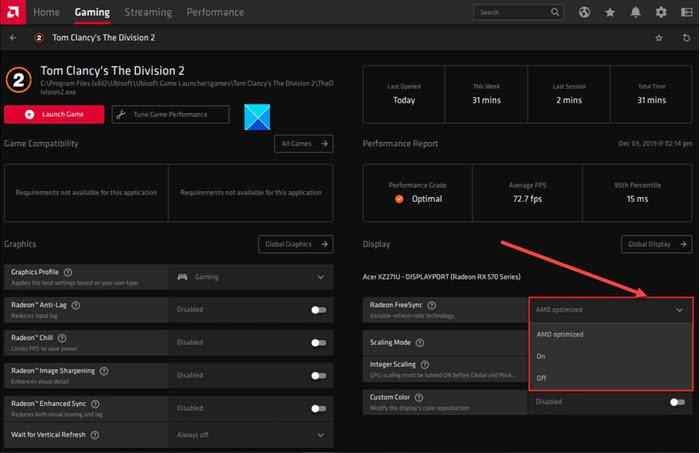Click The Division 2 large game logo
The image size is (700, 453).
point(18,80)
